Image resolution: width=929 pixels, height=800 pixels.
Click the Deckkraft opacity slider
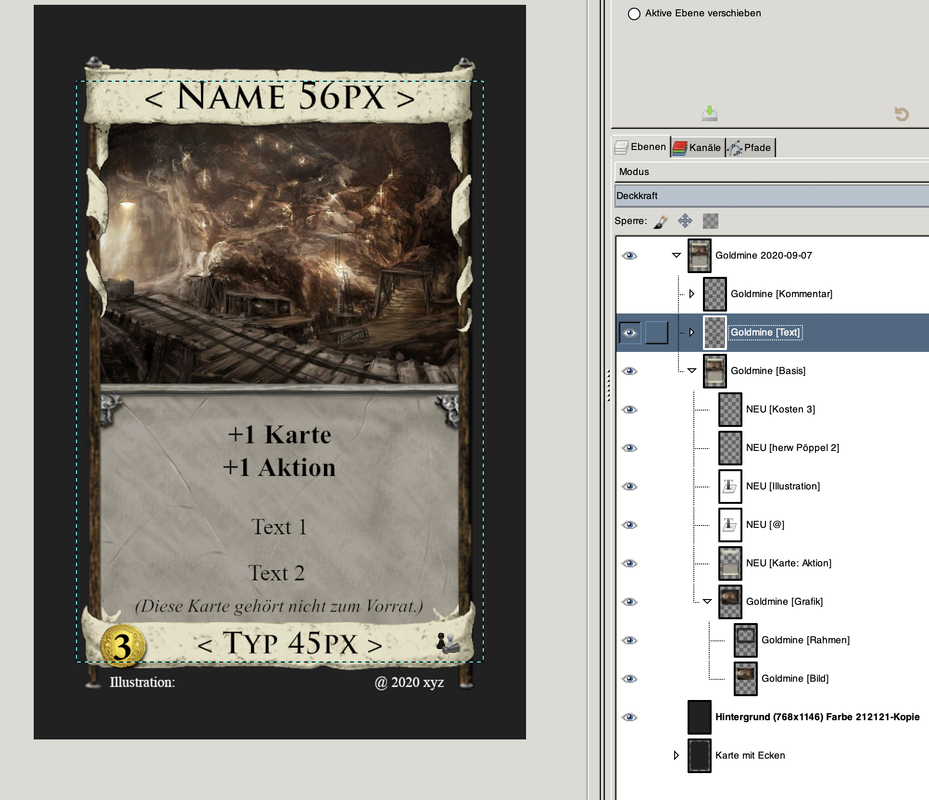pyautogui.click(x=771, y=196)
